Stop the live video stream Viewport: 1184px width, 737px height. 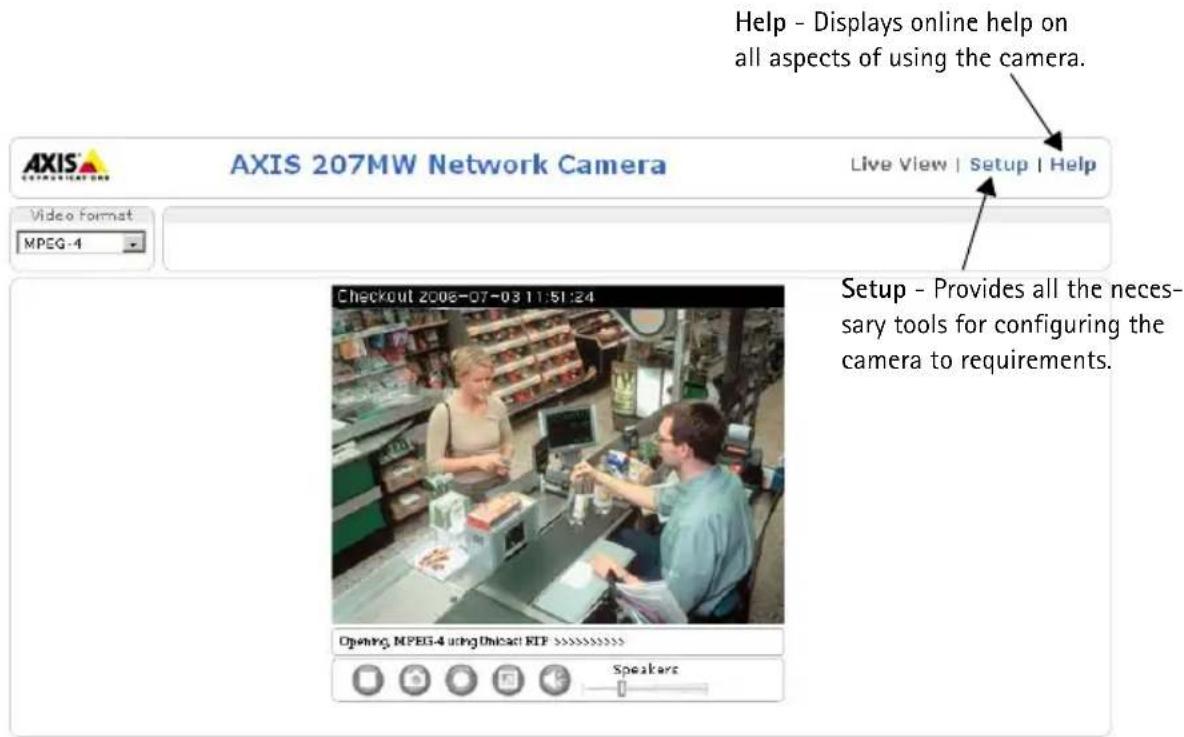pos(368,680)
